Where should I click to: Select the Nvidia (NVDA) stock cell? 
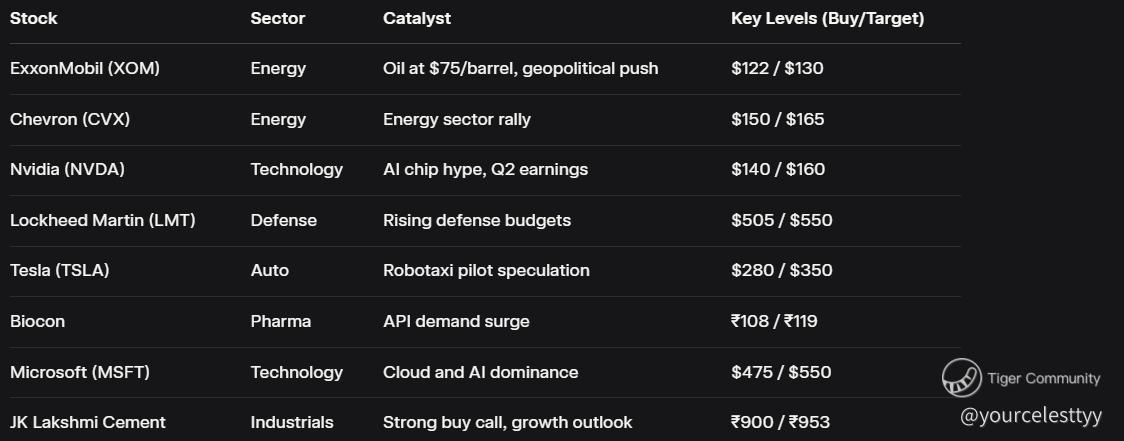[67, 169]
